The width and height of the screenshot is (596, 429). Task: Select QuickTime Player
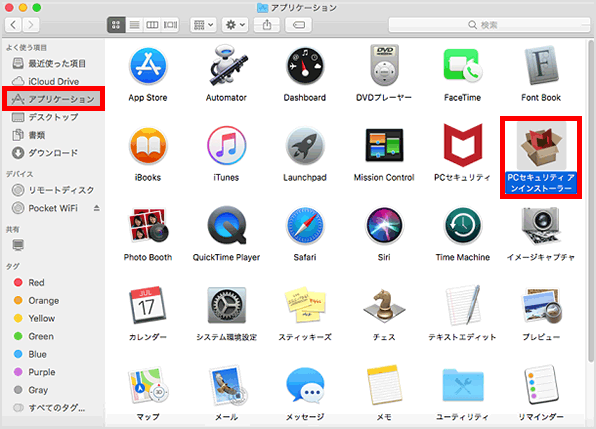click(x=227, y=225)
